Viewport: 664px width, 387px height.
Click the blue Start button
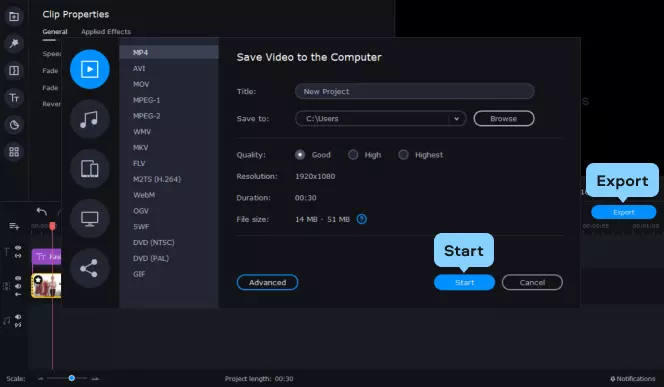[x=465, y=282]
